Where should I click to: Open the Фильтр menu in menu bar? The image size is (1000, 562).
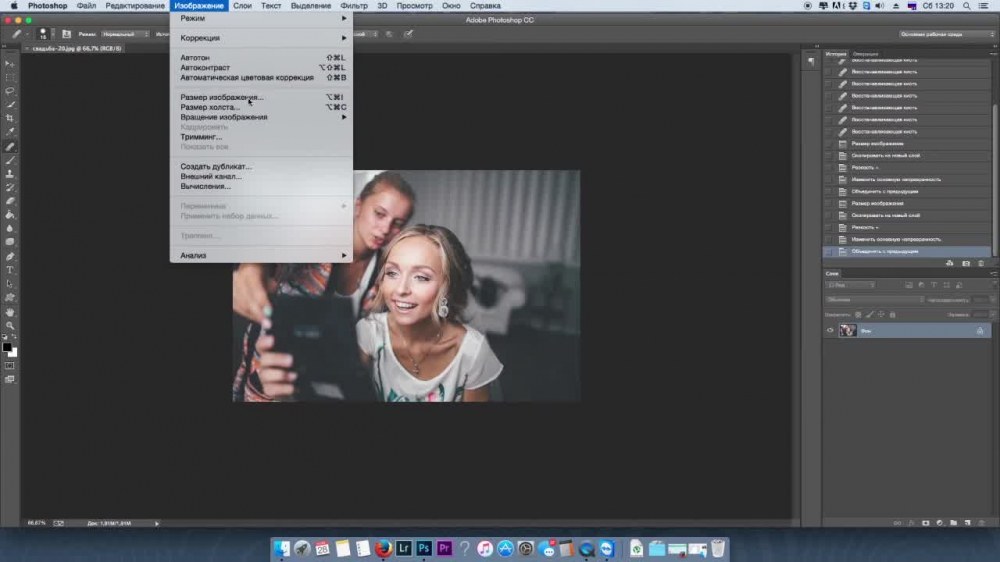(354, 6)
